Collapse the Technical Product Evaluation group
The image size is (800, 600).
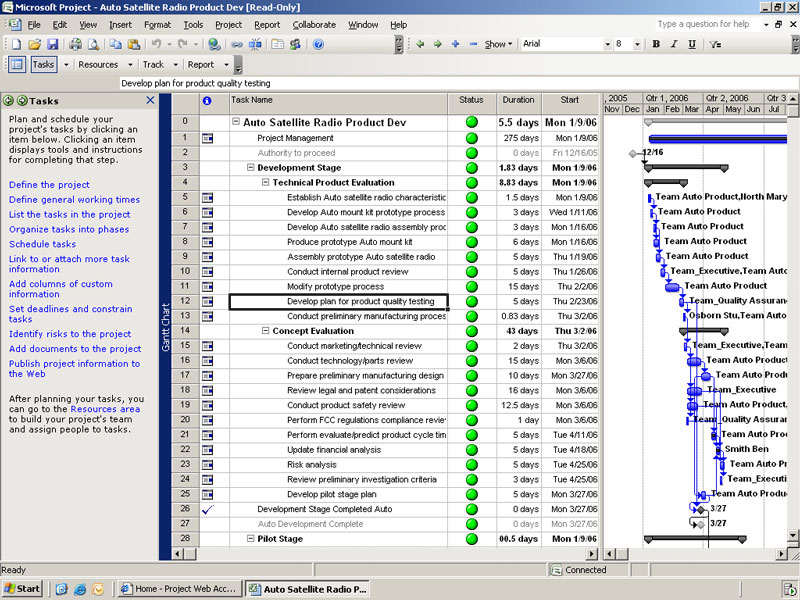click(x=265, y=183)
